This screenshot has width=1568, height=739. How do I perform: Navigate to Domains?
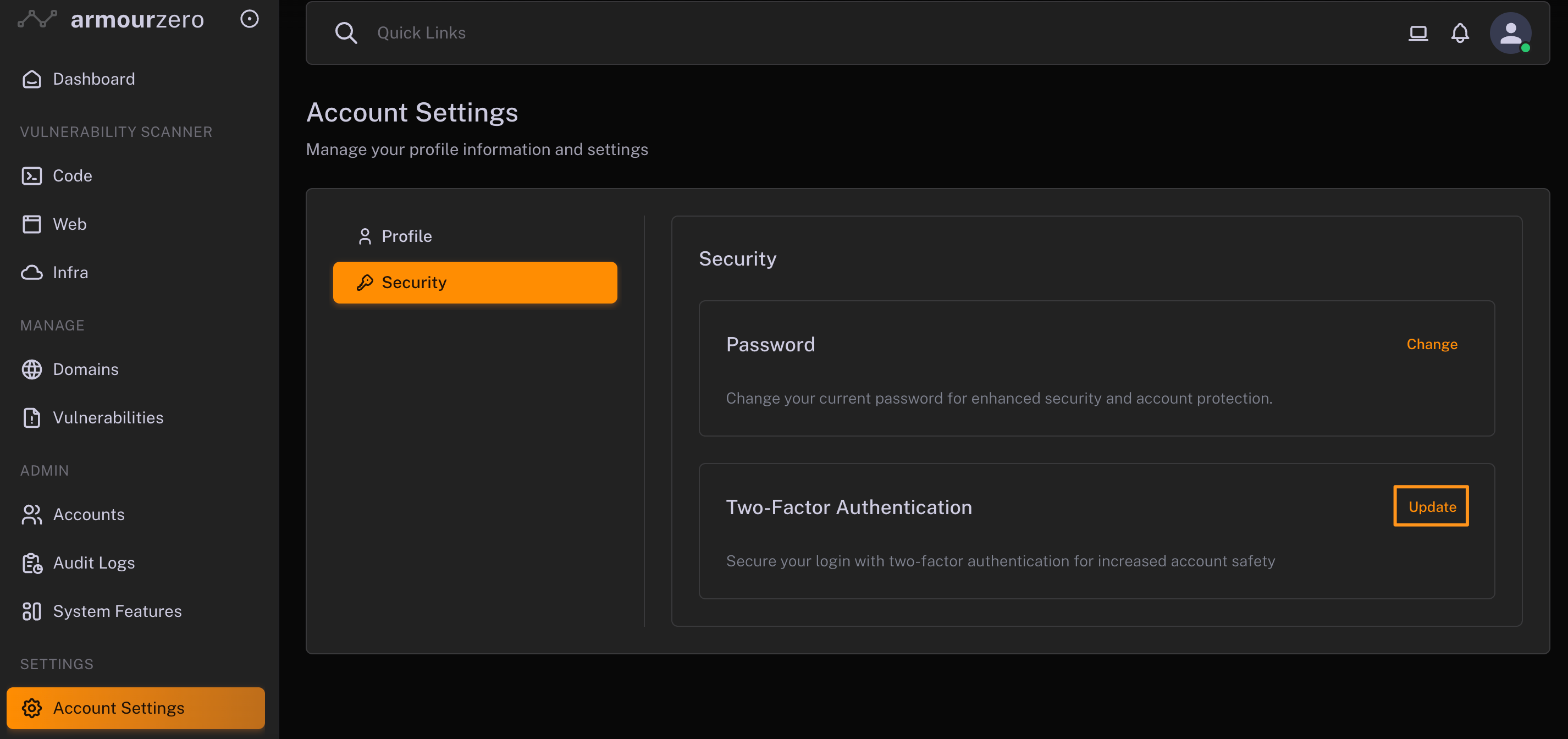[85, 369]
